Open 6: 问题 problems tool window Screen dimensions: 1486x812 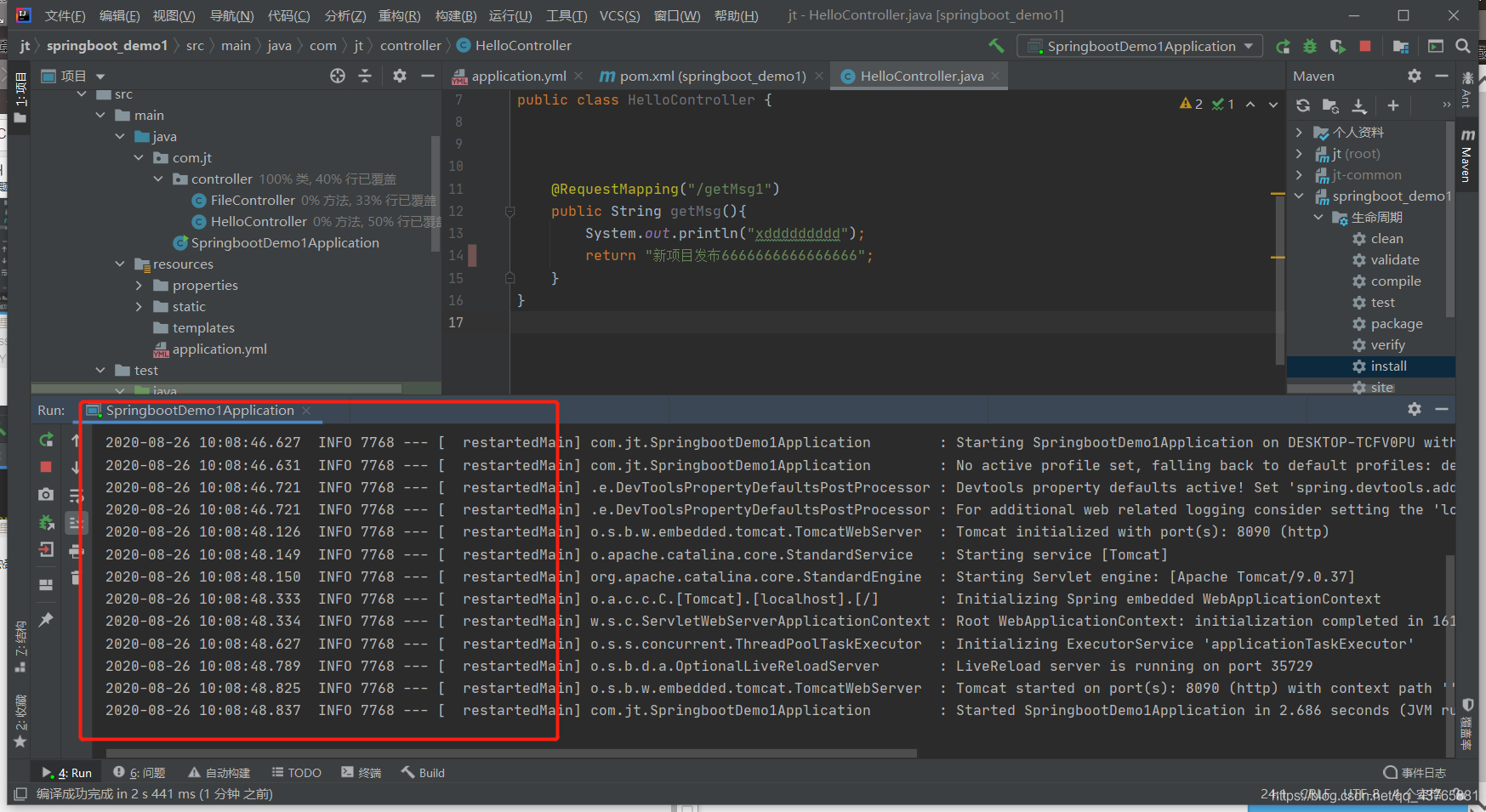pos(139,772)
